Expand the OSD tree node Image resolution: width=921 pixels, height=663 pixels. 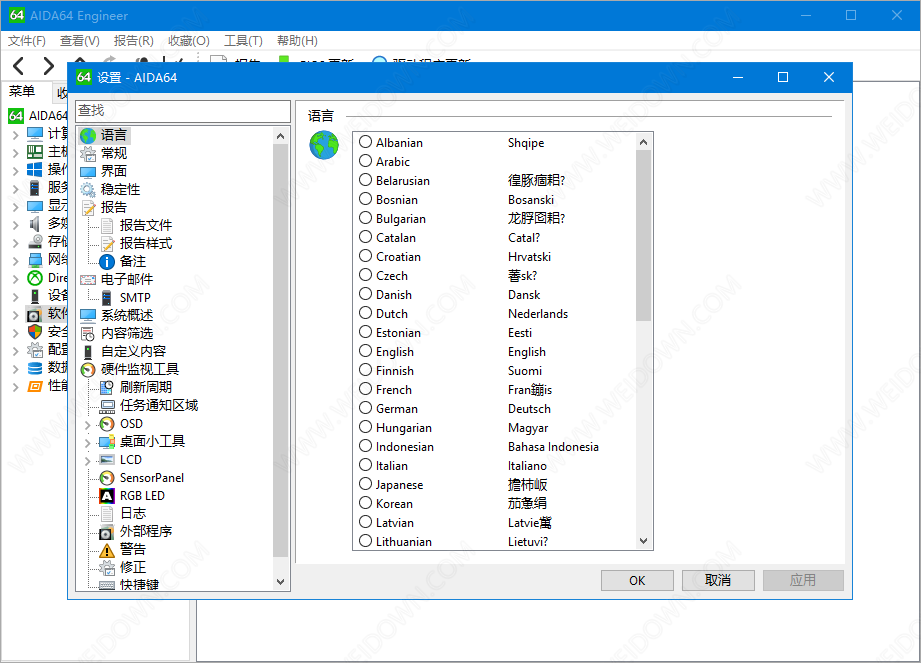pos(88,425)
